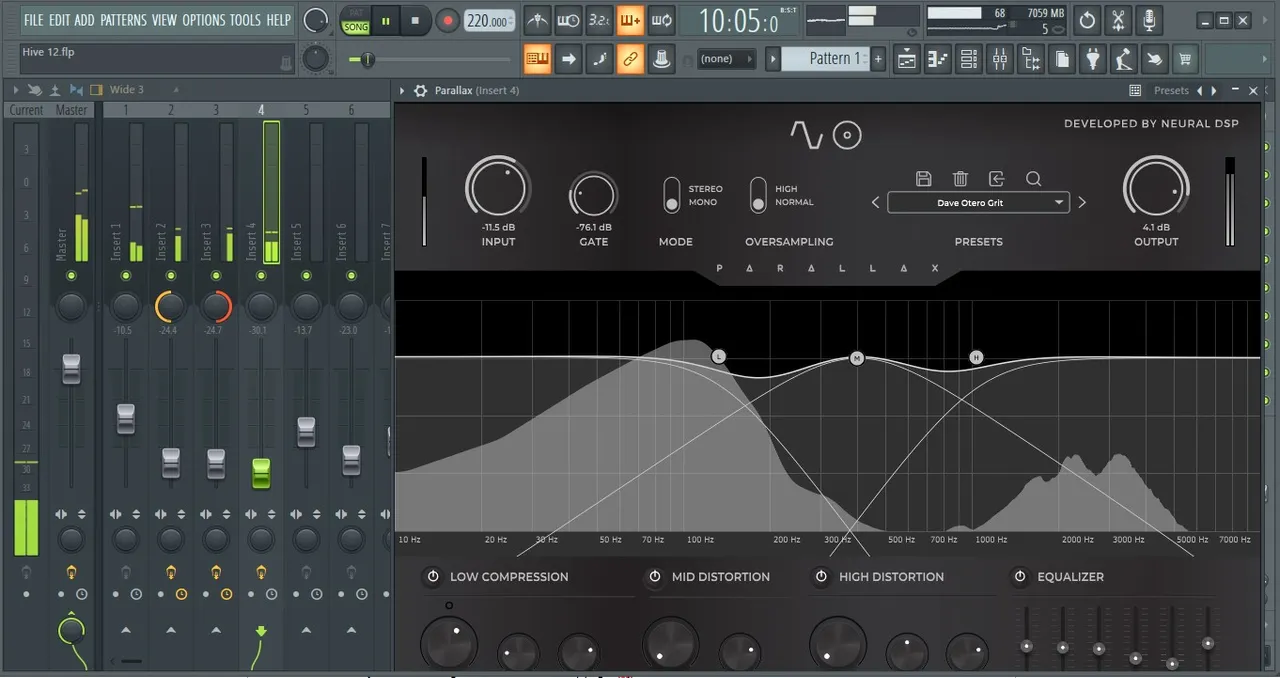Go to previous Parallax preset arrow
The image size is (1280, 678).
[x=875, y=203]
